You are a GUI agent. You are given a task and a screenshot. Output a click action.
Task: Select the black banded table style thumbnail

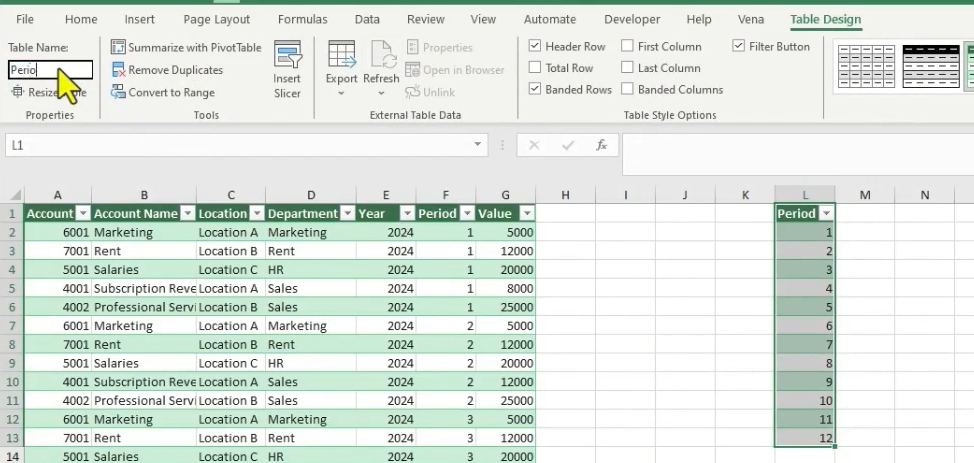[x=930, y=67]
